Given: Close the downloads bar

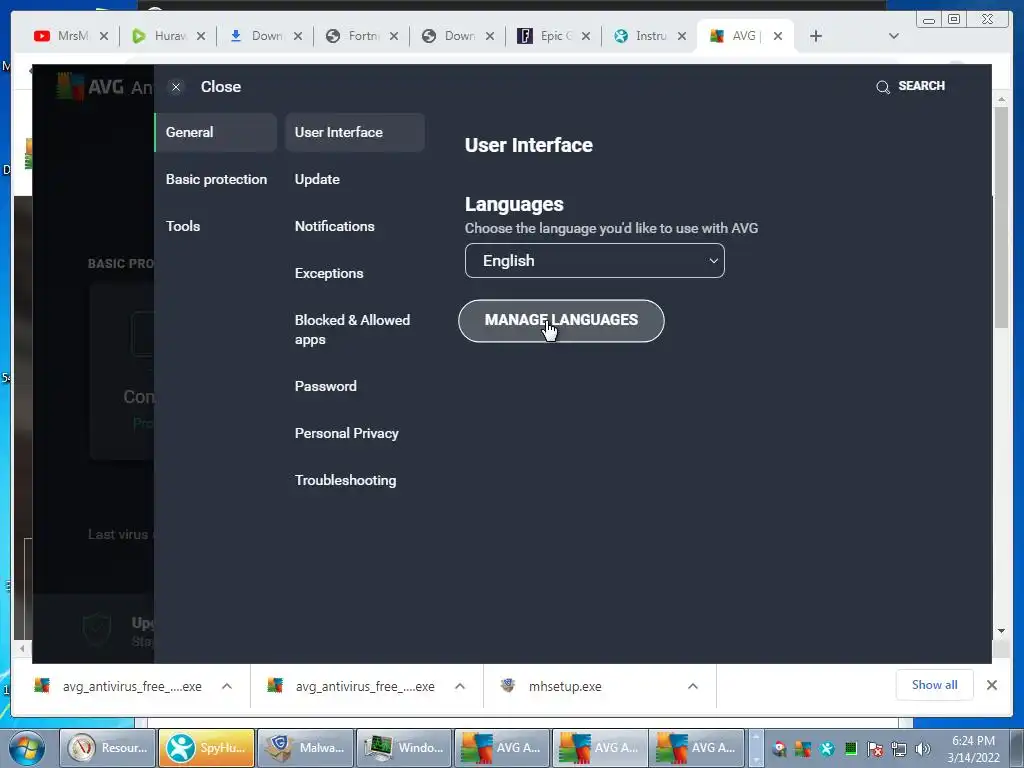Looking at the screenshot, I should (991, 685).
